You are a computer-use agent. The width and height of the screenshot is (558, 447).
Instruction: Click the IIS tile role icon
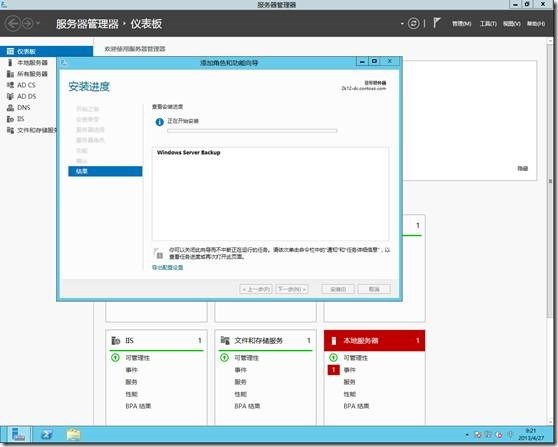pos(116,341)
